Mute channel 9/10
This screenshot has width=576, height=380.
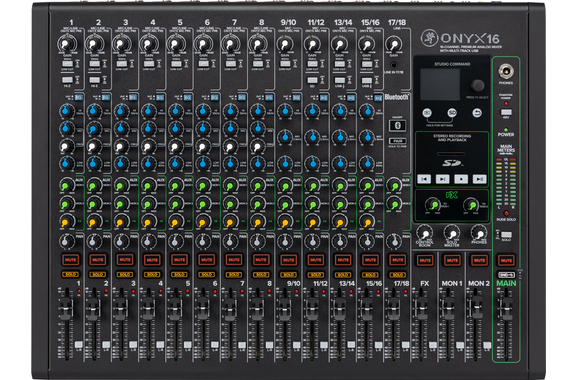(288, 260)
